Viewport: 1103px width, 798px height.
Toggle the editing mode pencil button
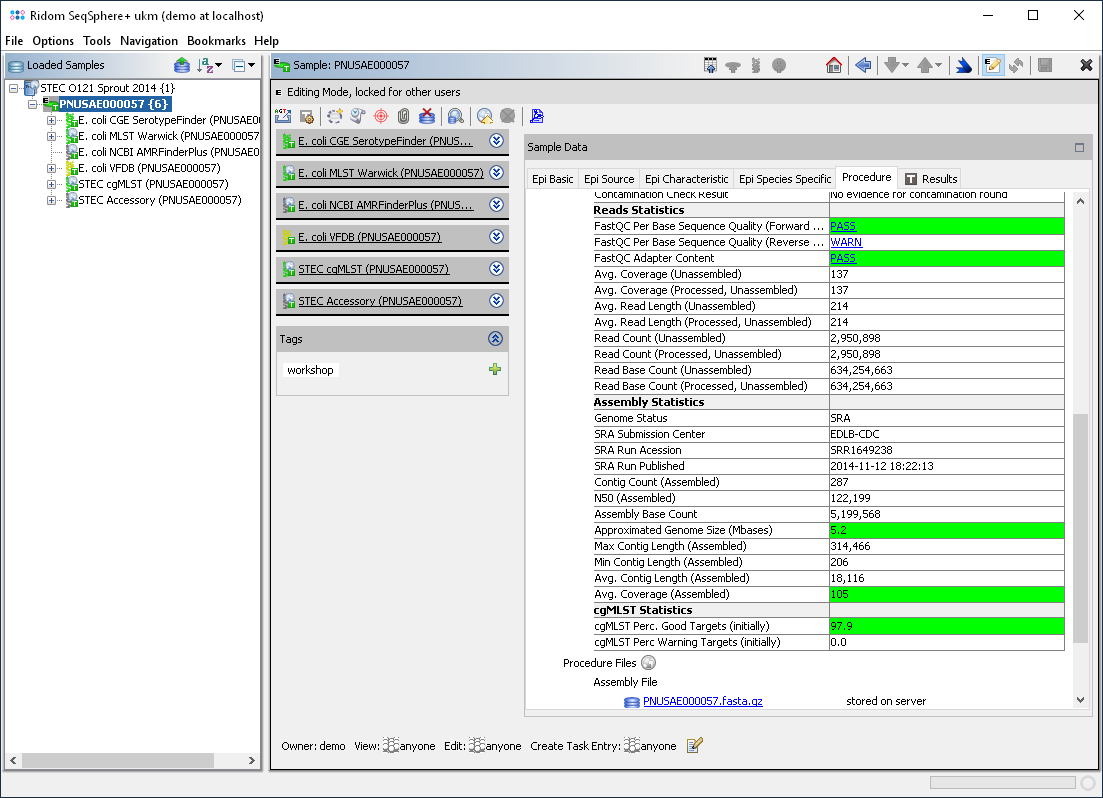point(992,65)
